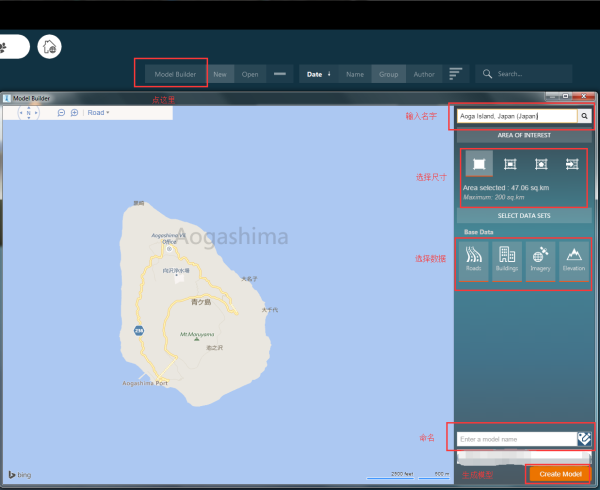Toggle the Roads data set
This screenshot has width=600, height=490.
pos(474,261)
